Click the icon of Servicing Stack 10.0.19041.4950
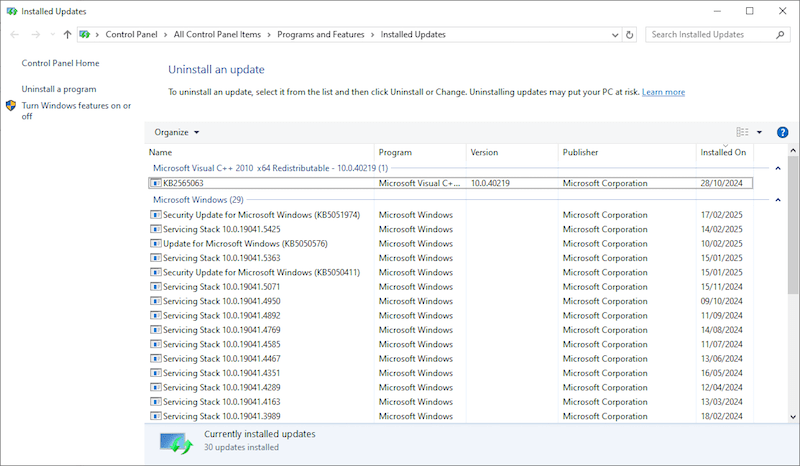Viewport: 800px width, 466px height. coord(156,301)
